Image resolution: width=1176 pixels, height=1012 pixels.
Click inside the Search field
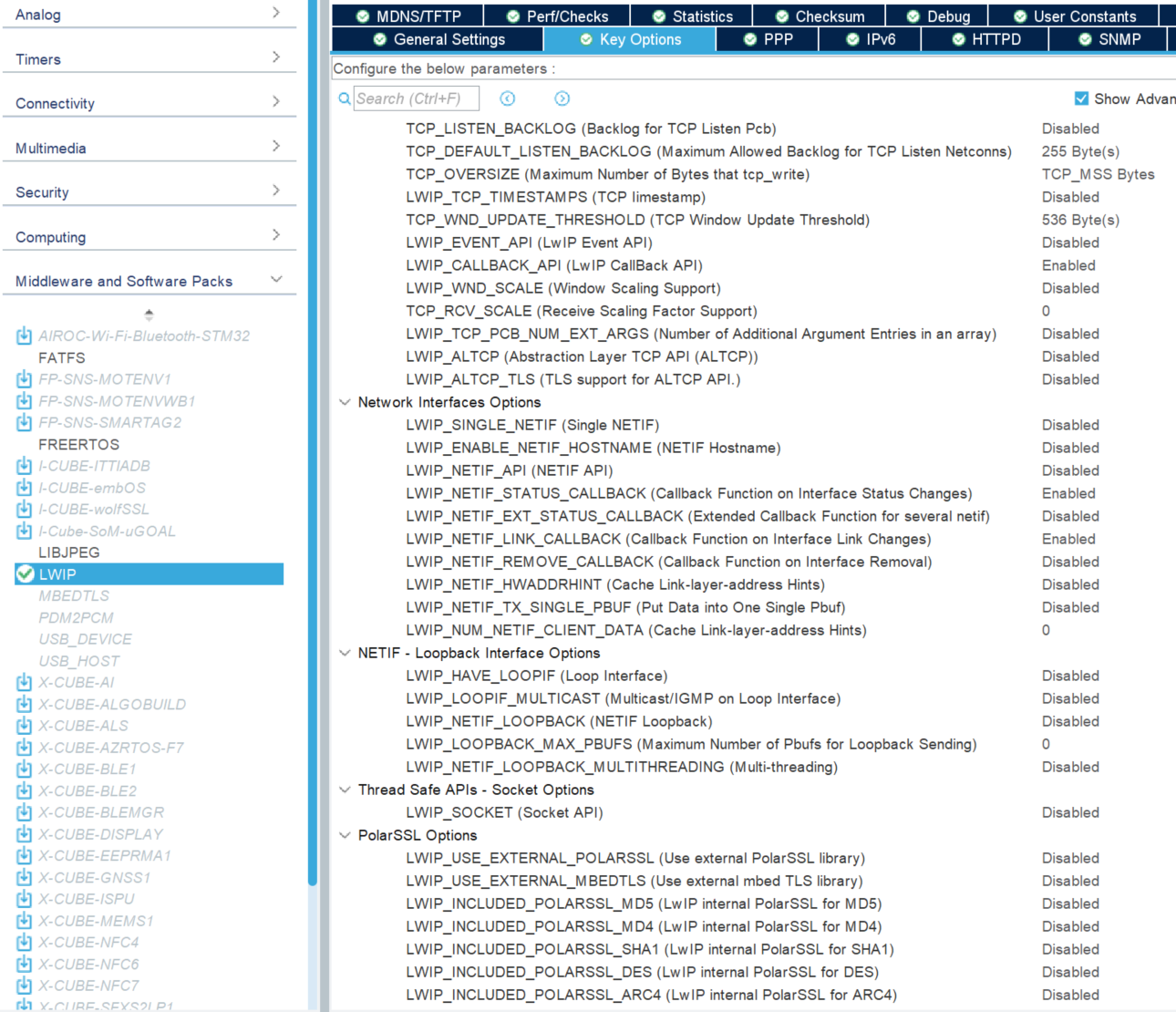pyautogui.click(x=418, y=98)
